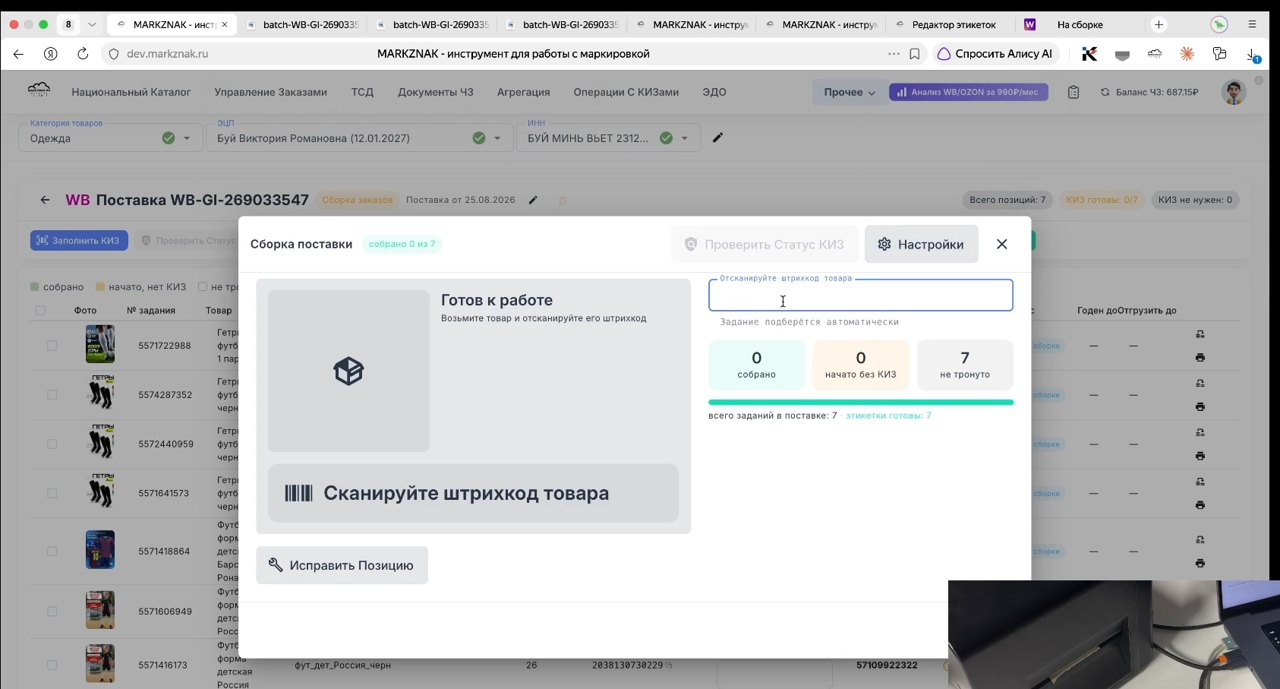
Task: Select checkbox for task 5571606949
Action: point(52,611)
